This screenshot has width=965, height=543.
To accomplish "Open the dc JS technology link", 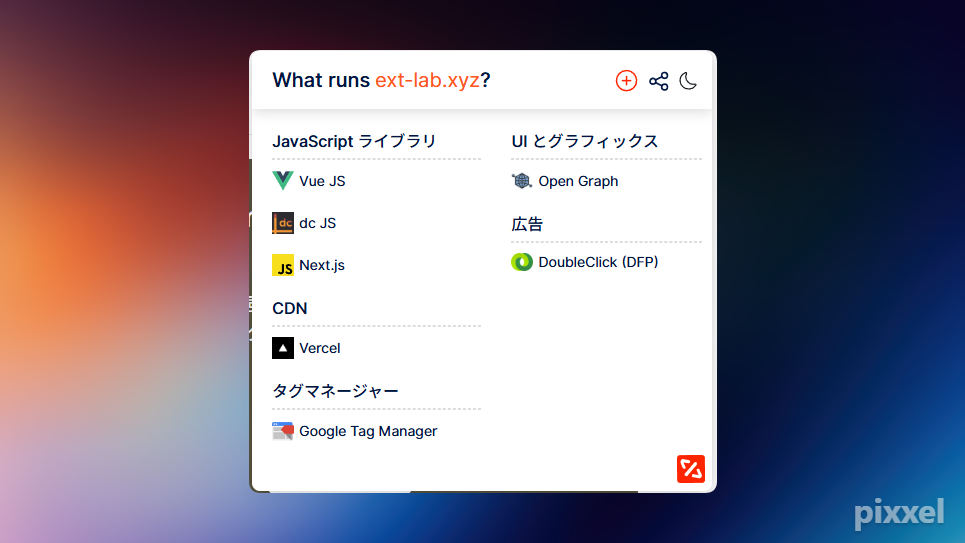I will click(x=318, y=223).
